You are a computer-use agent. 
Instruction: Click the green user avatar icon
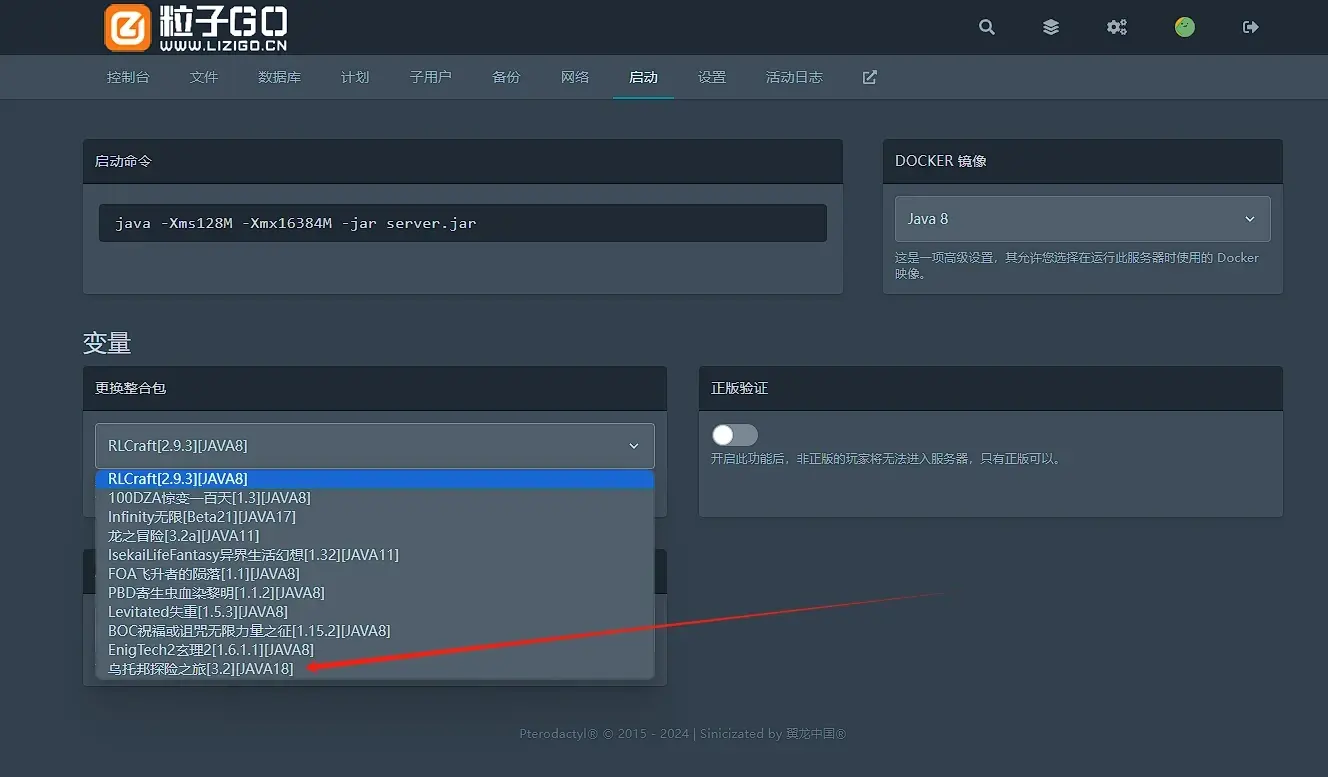pos(1185,27)
